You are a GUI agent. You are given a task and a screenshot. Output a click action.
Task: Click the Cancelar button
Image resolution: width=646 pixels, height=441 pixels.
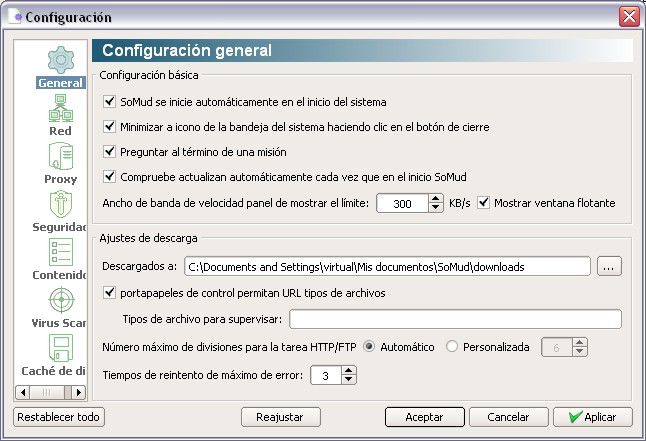click(x=509, y=417)
